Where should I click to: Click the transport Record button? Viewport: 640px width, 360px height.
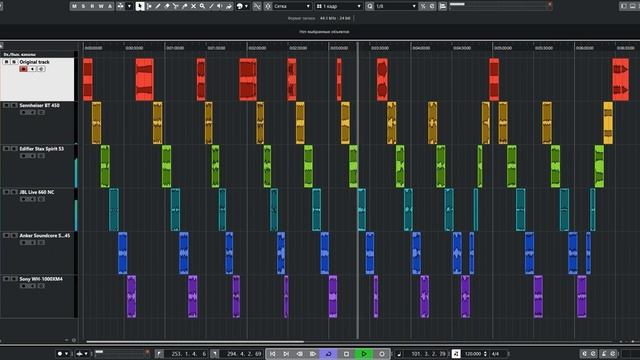tap(382, 354)
